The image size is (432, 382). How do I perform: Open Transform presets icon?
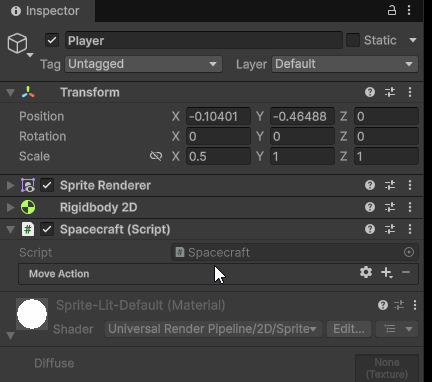[390, 92]
